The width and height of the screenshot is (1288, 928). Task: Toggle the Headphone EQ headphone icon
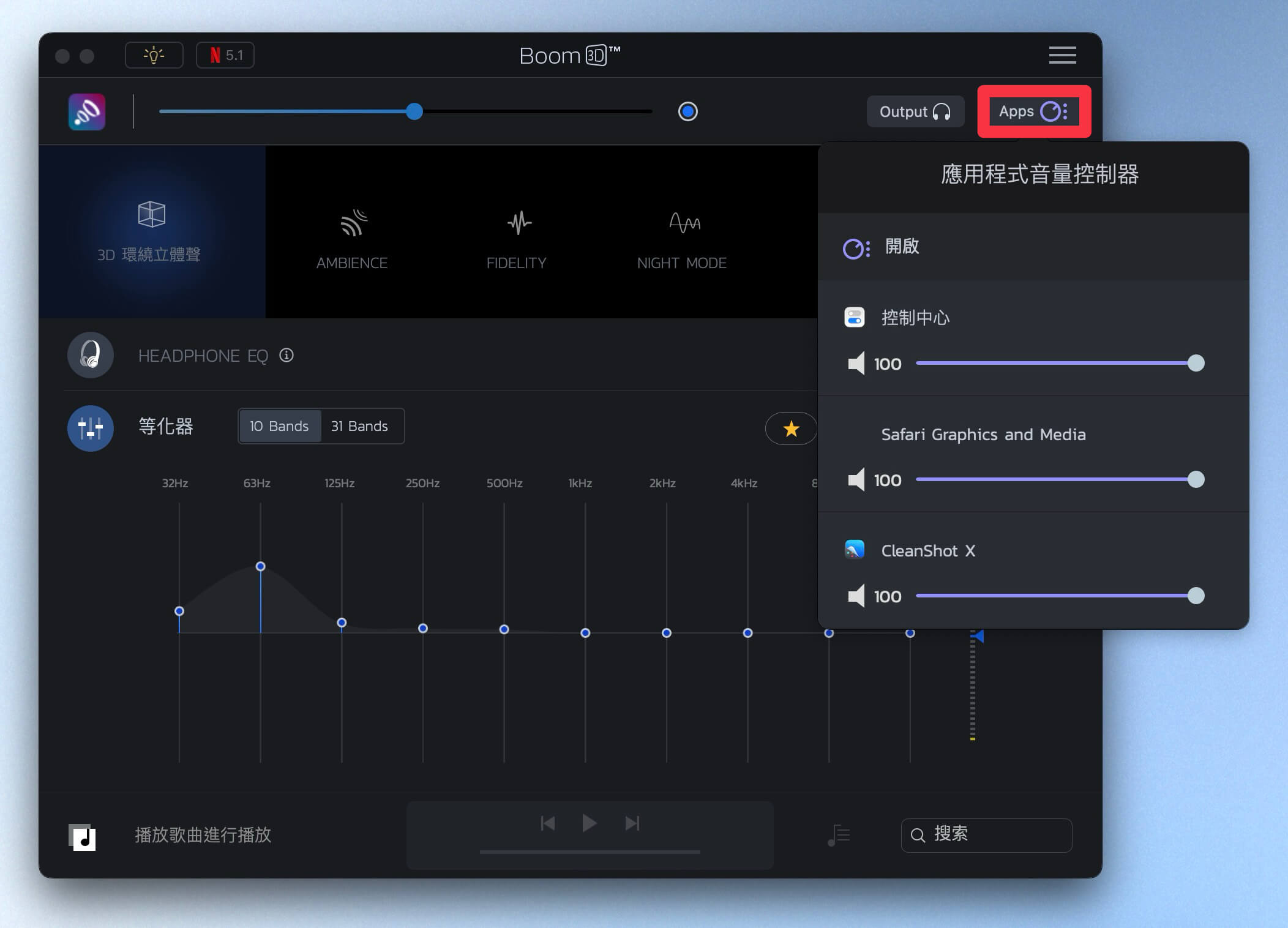pos(91,355)
